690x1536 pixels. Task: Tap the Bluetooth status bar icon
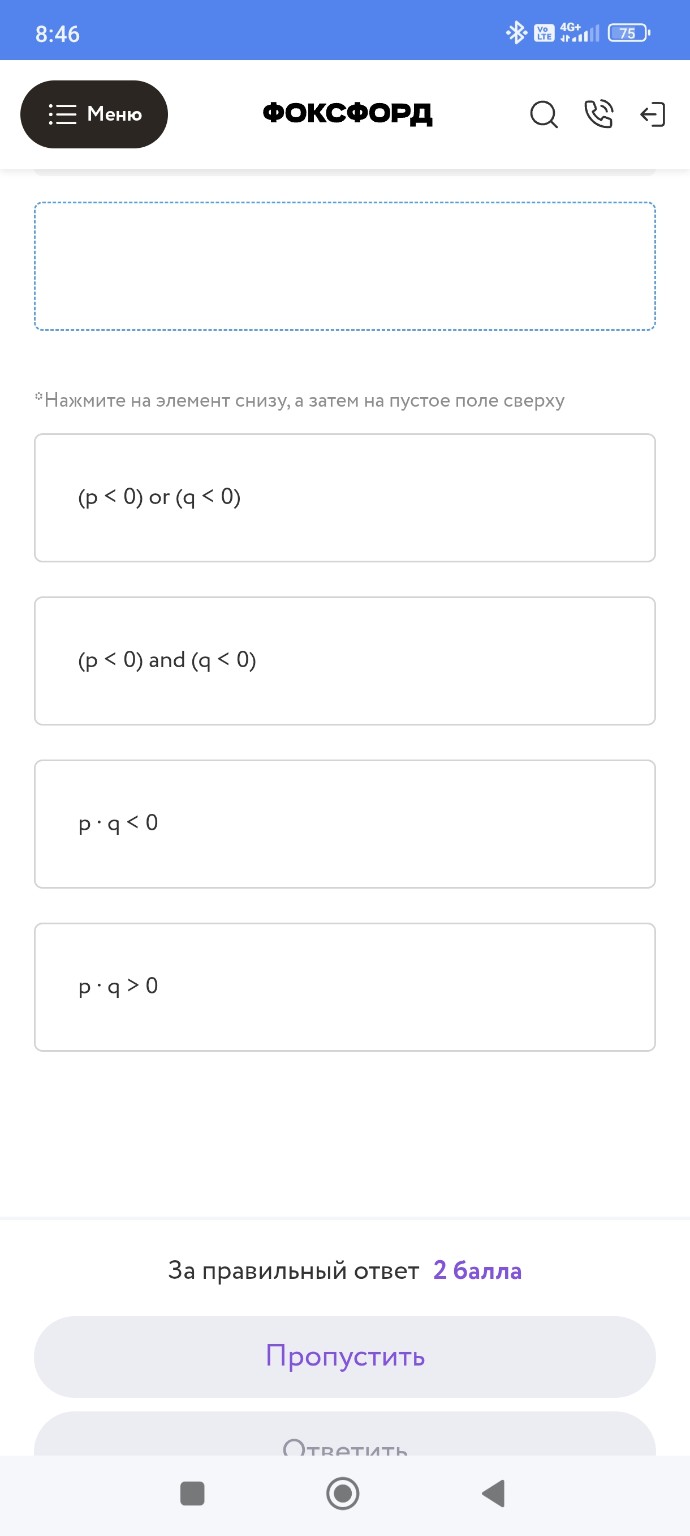516,33
